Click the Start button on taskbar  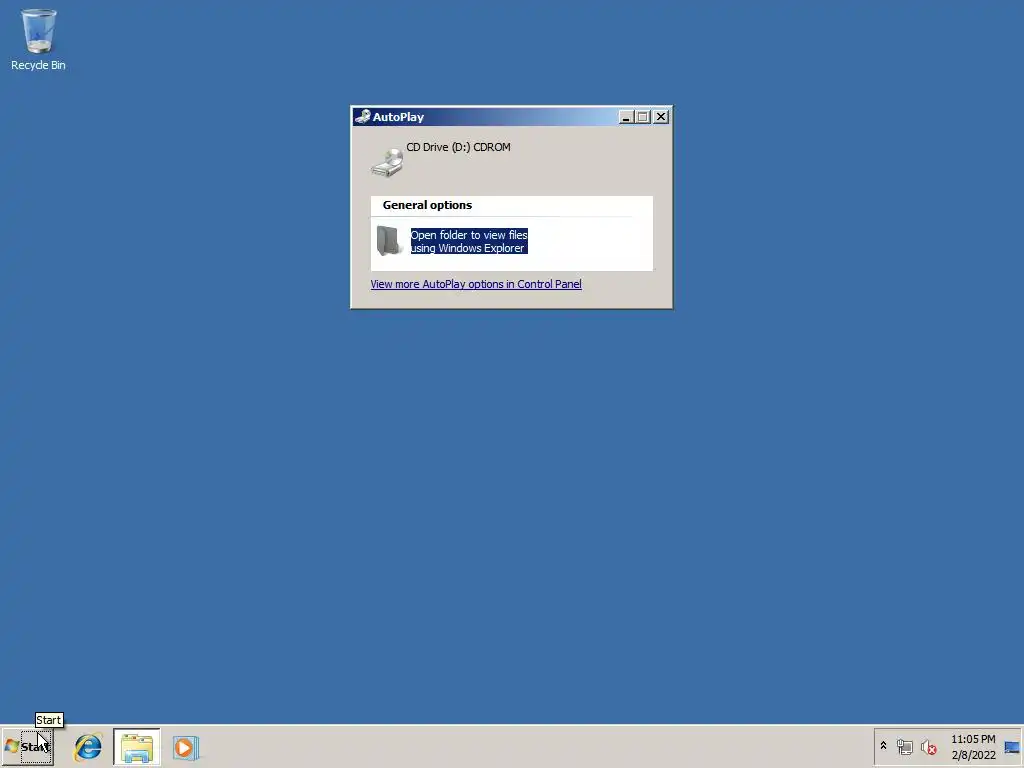[x=27, y=746]
